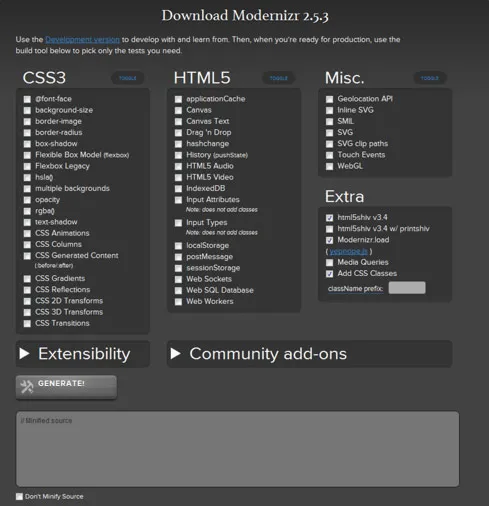Screen dimensions: 489x506
Task: Check Input Attributes option
Action: 178,200
